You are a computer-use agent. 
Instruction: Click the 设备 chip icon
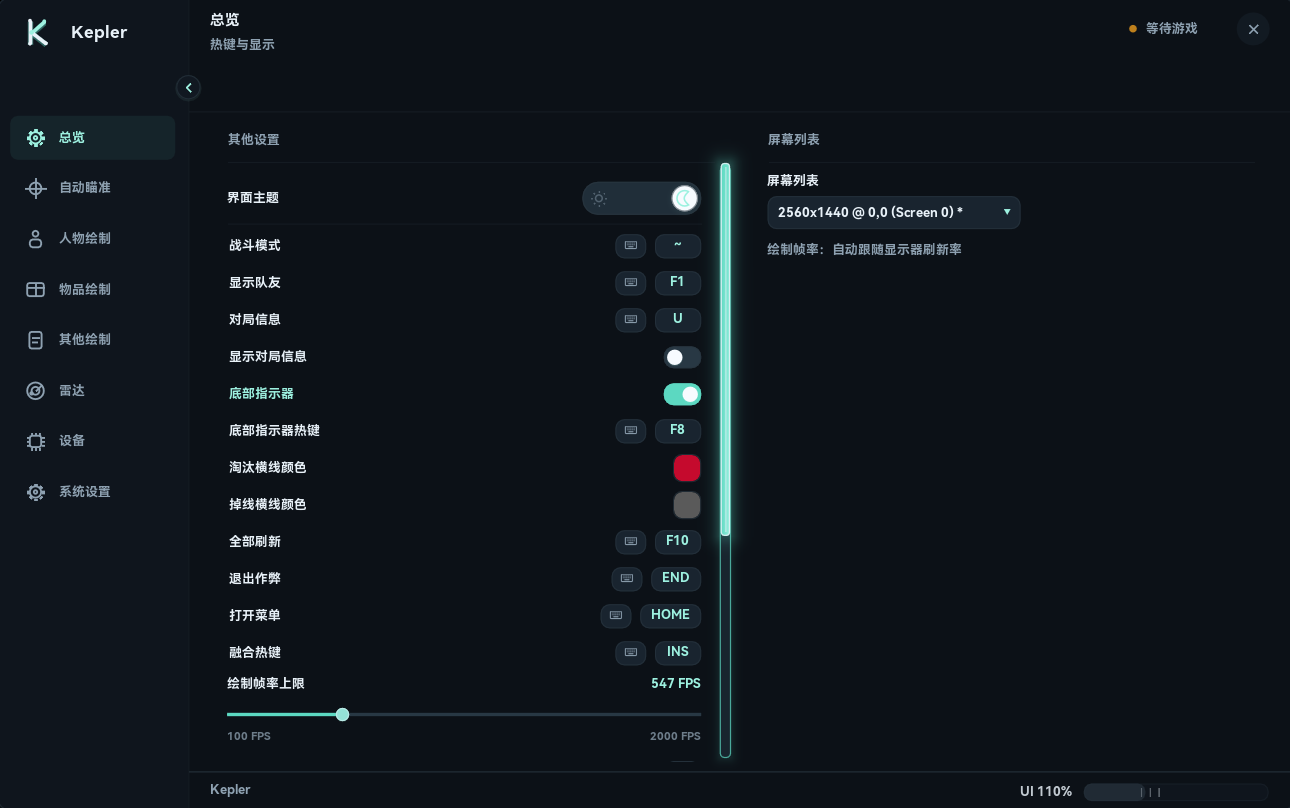point(36,441)
